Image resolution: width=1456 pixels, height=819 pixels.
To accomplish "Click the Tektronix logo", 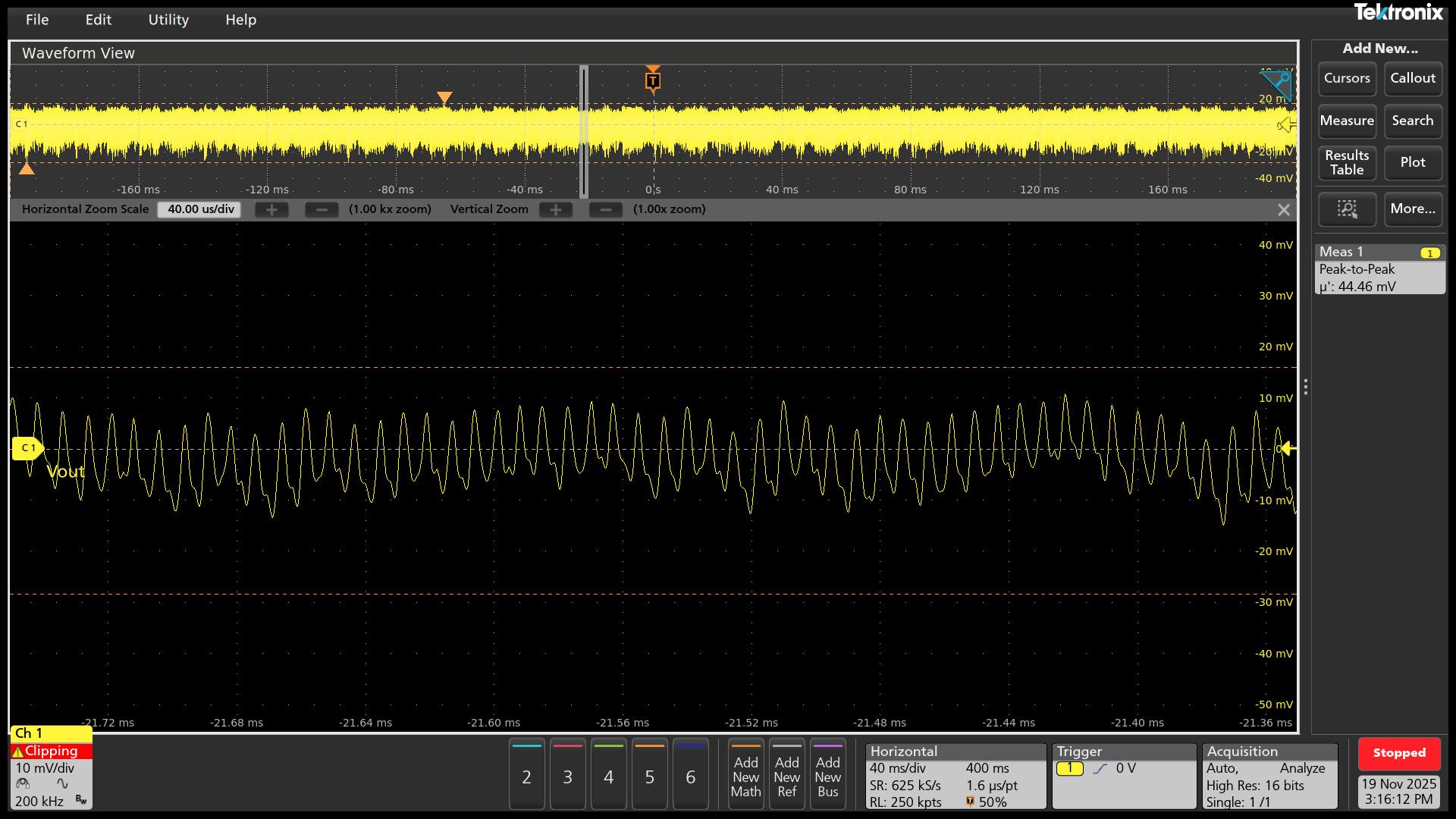I will coord(1399,12).
